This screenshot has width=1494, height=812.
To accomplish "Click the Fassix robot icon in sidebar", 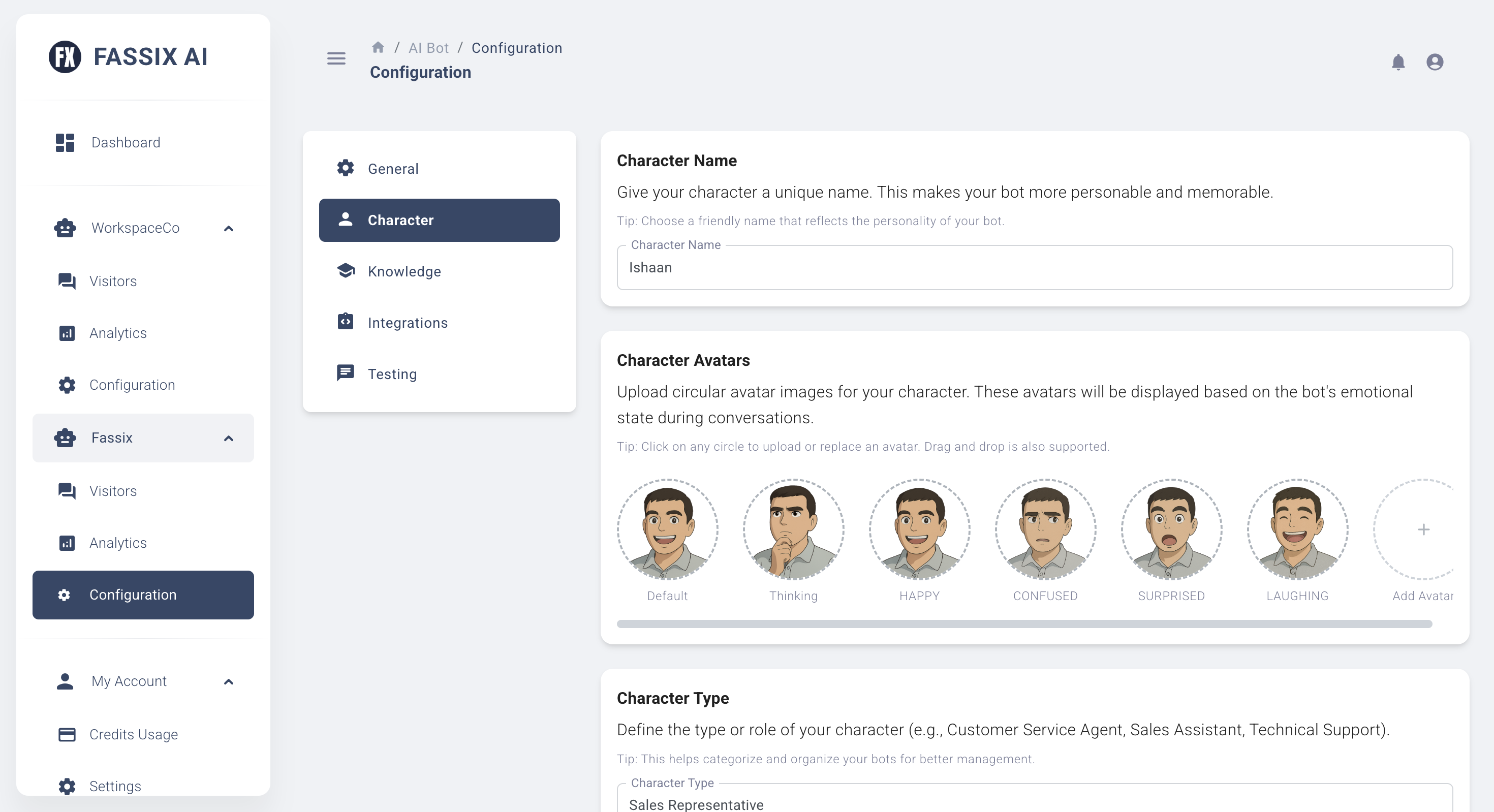I will [65, 438].
